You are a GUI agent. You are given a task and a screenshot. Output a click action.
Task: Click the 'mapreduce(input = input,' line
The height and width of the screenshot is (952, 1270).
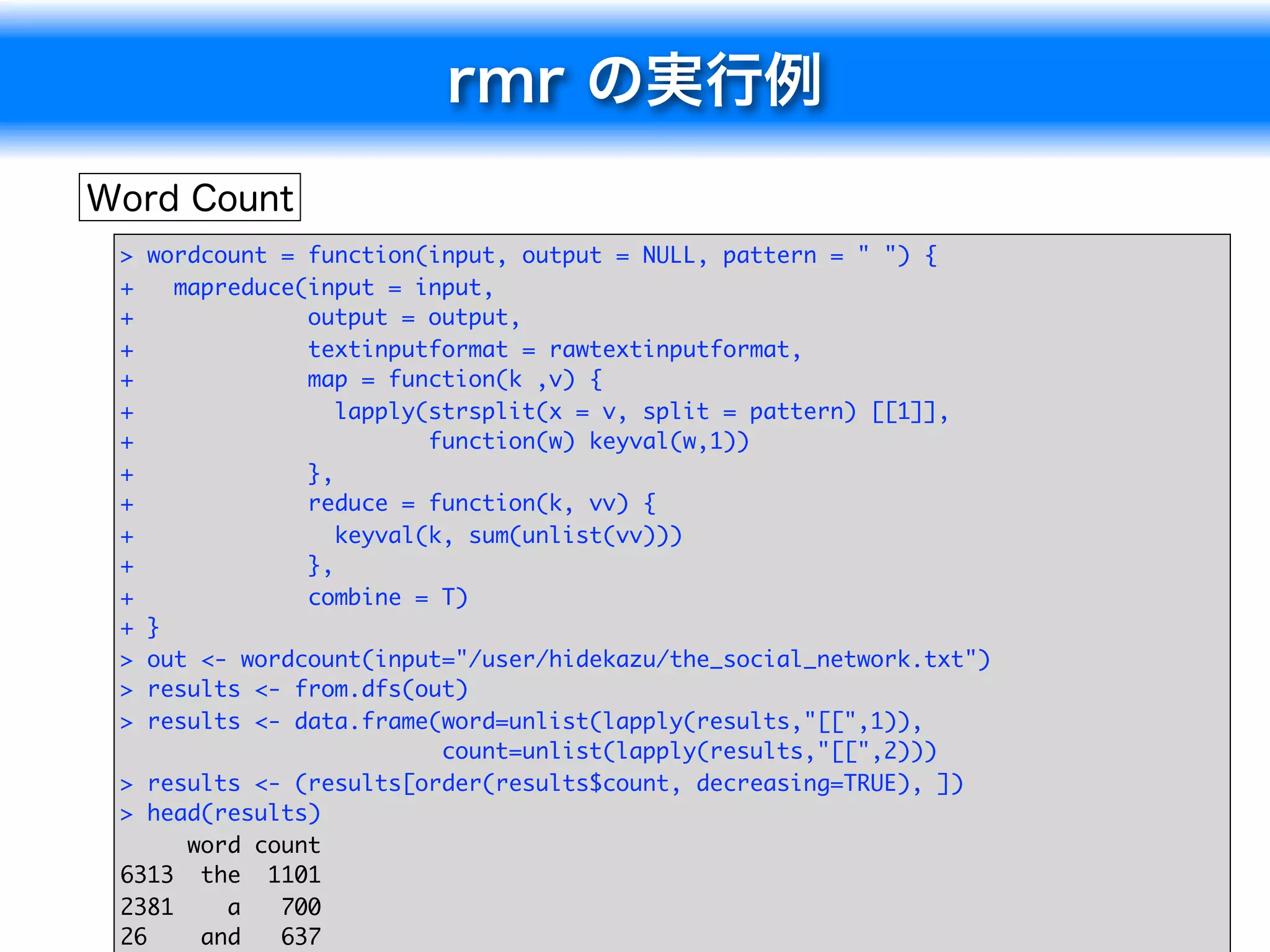pos(307,288)
